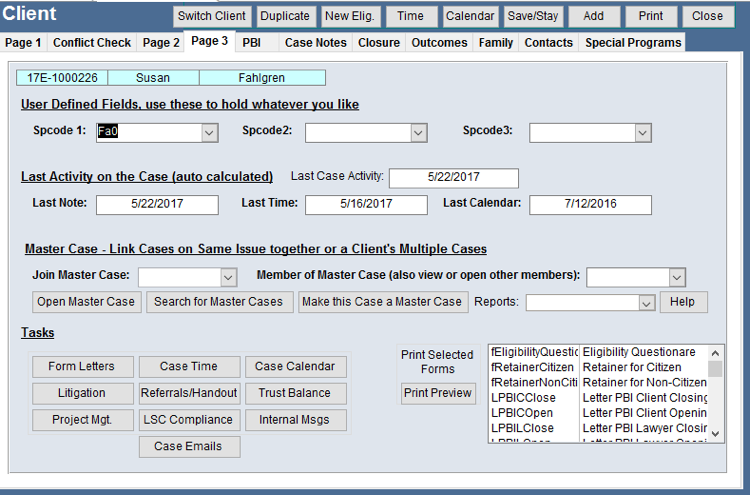Click the New Elig. toolbar button

click(351, 16)
